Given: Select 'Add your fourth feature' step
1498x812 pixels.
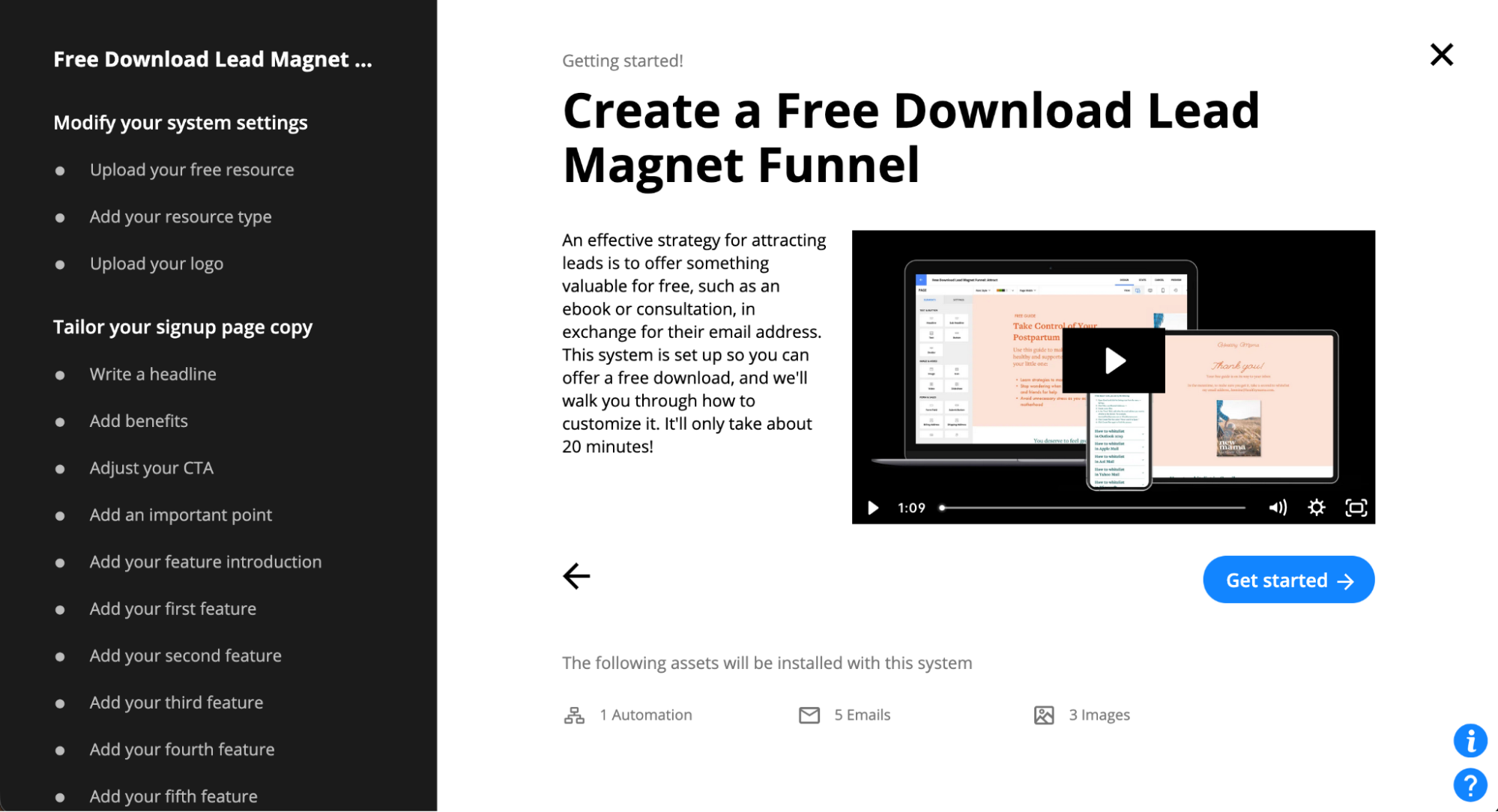Looking at the screenshot, I should coord(182,750).
